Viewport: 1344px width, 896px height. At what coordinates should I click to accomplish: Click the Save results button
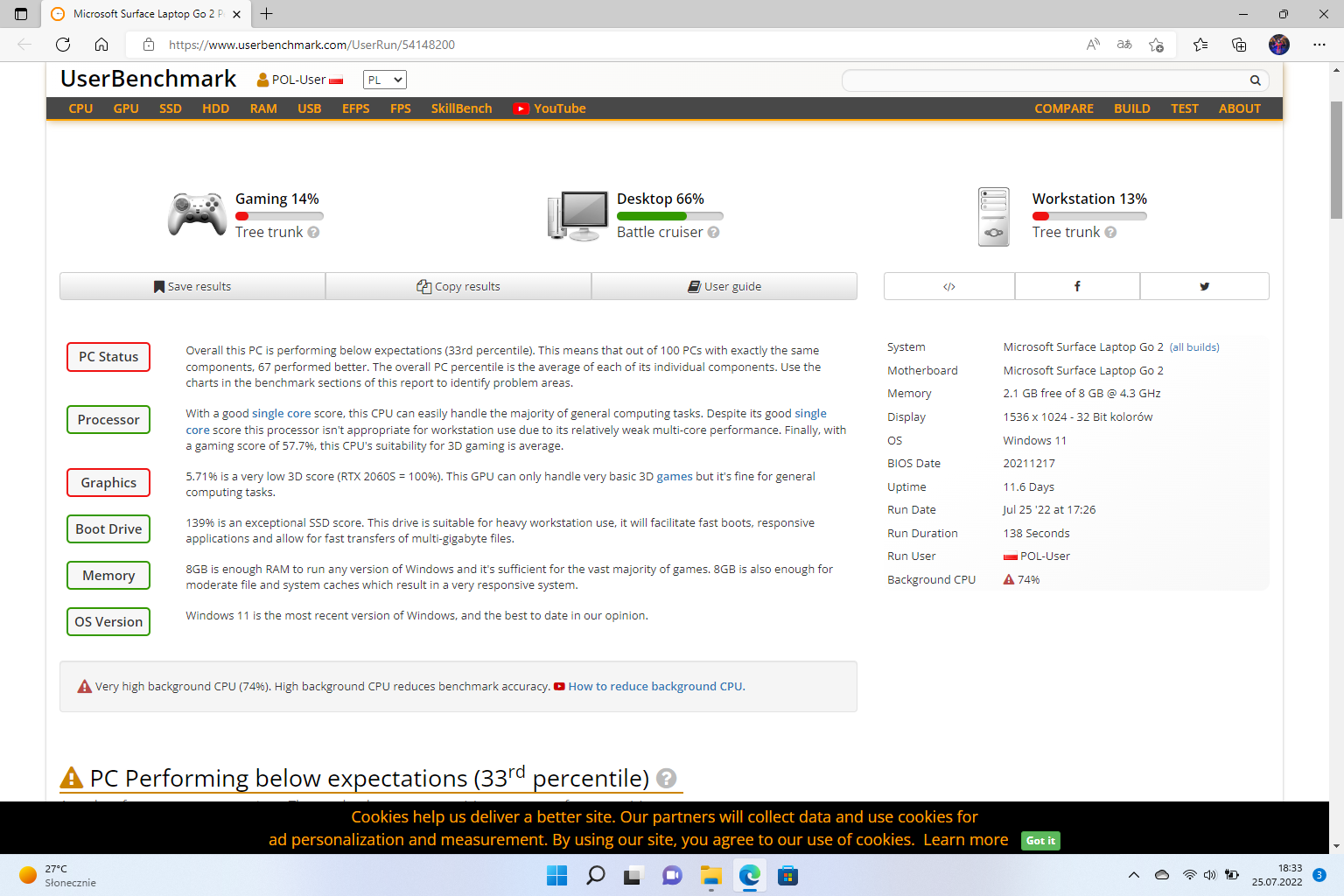click(x=192, y=286)
